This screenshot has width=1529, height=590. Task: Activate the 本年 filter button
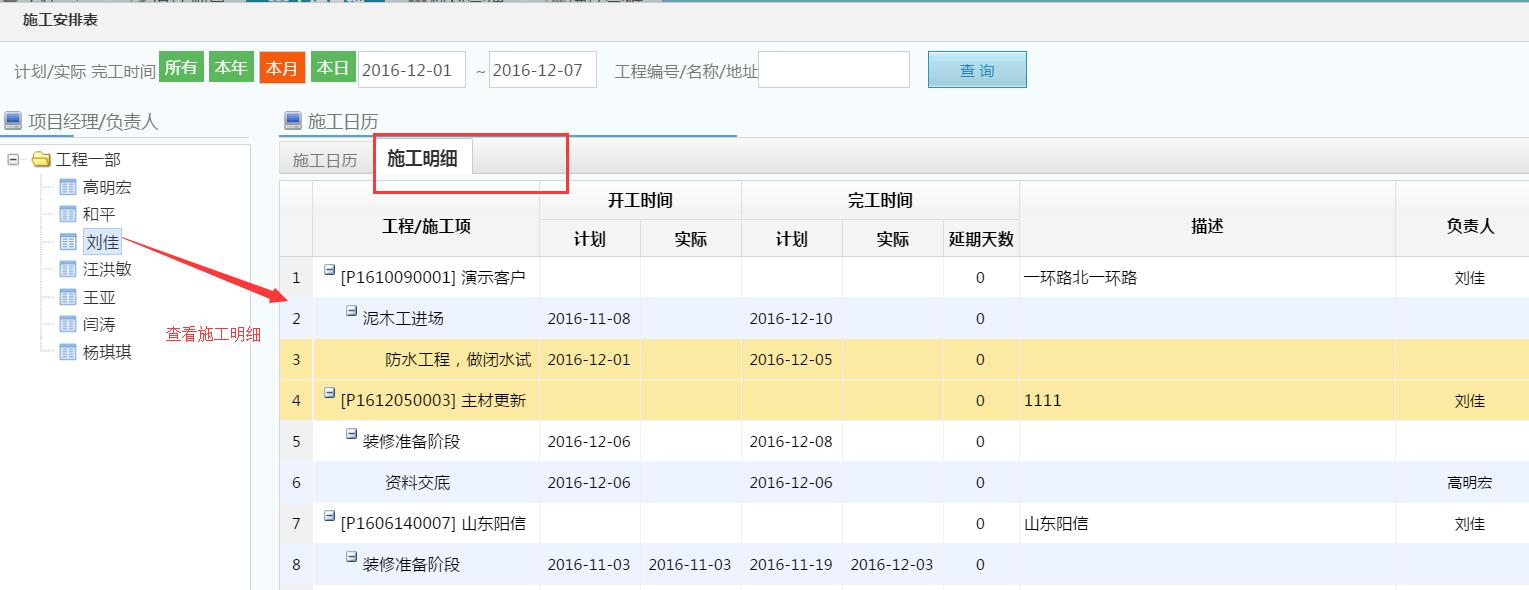(231, 68)
